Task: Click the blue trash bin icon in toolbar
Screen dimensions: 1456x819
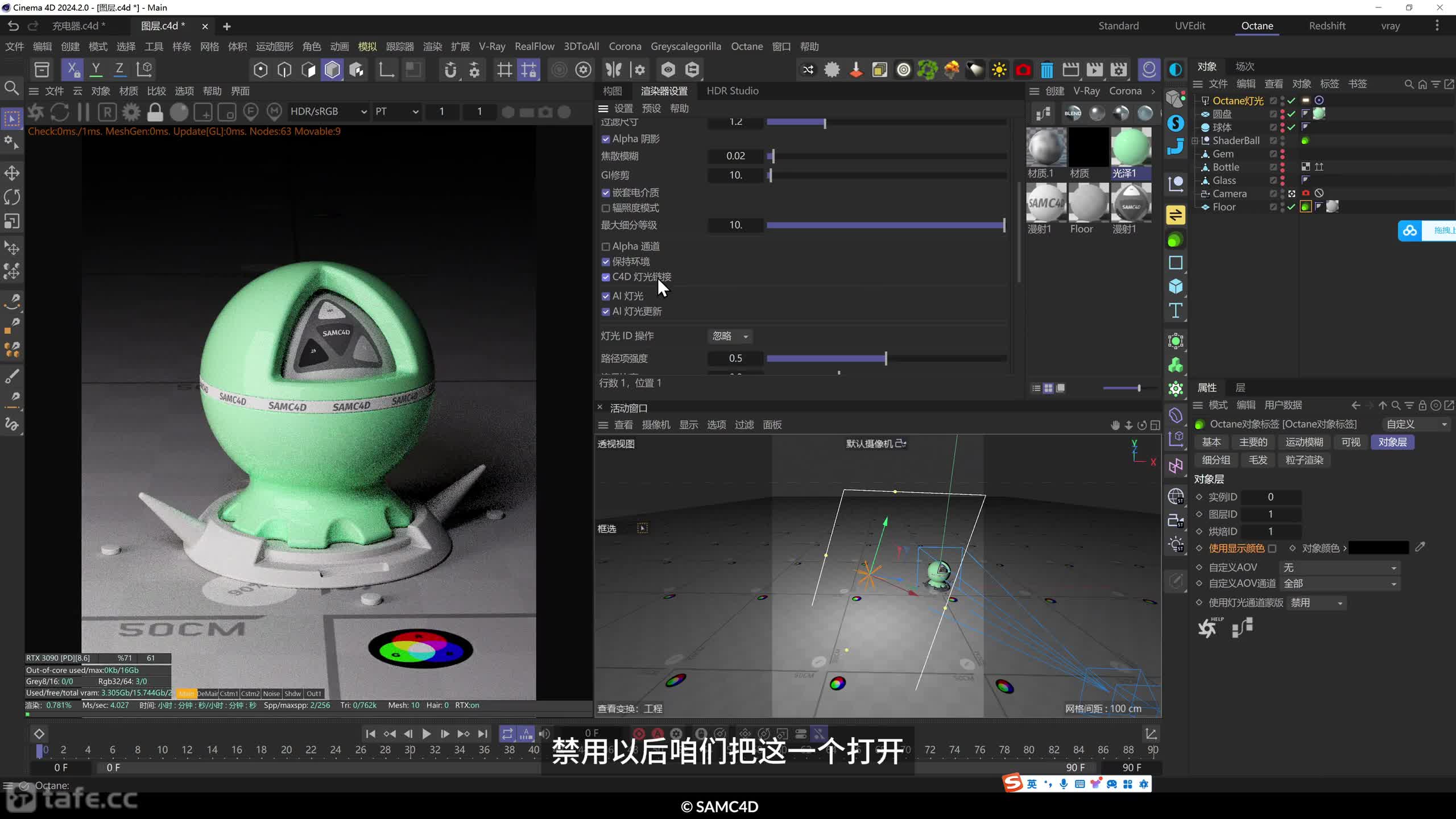Action: (x=1046, y=70)
